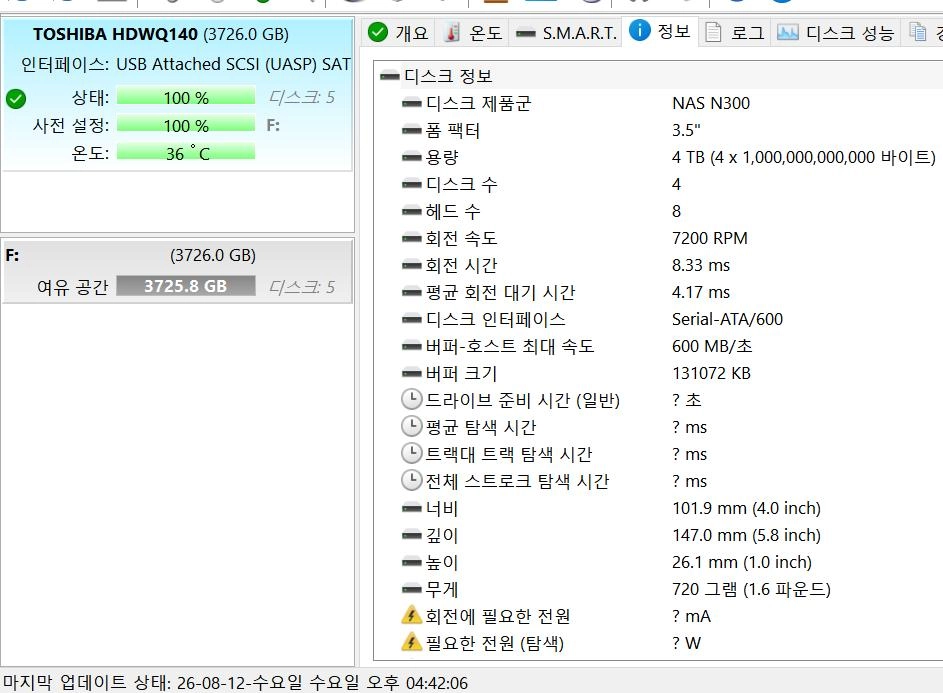Select the 정보 information tab
The image size is (943, 693).
[660, 31]
